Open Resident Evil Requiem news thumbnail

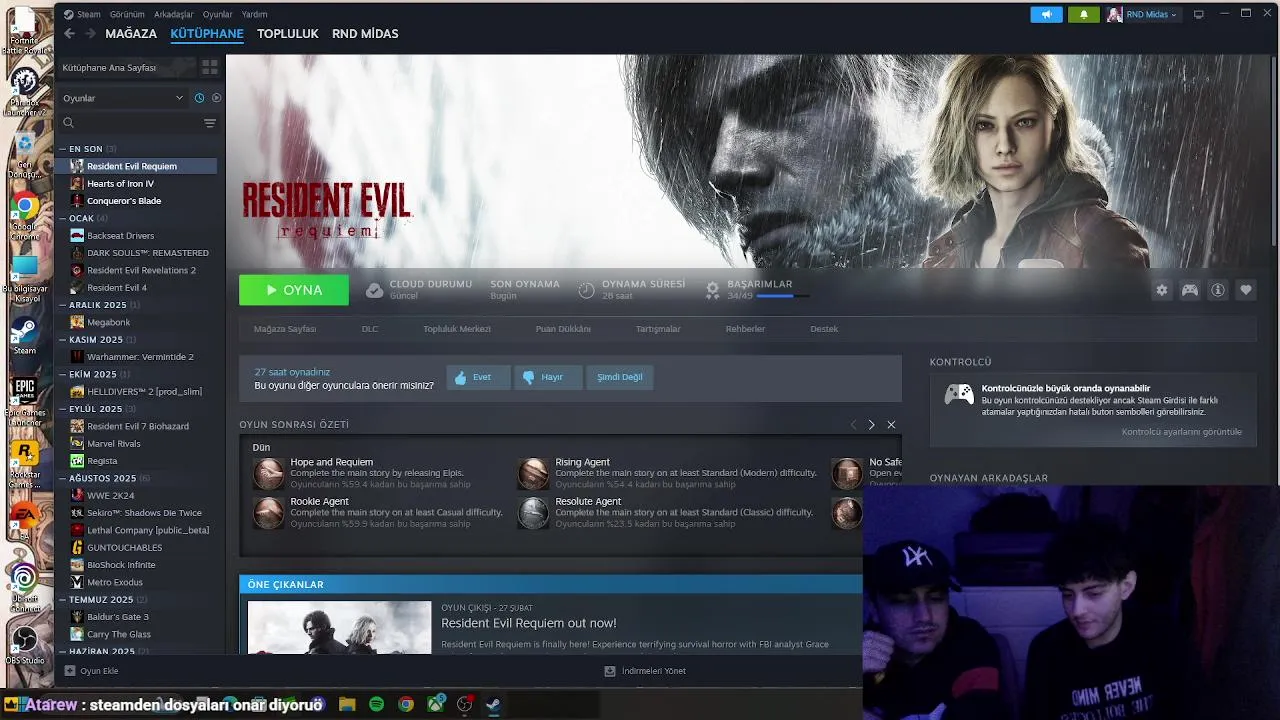click(x=340, y=628)
